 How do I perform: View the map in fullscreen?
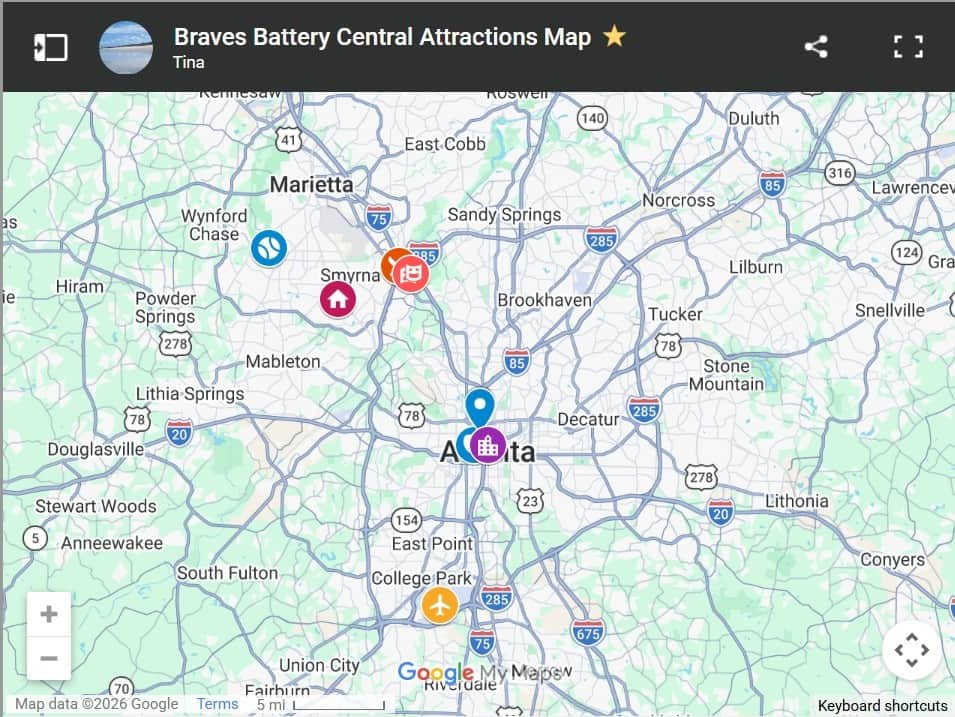coord(908,47)
